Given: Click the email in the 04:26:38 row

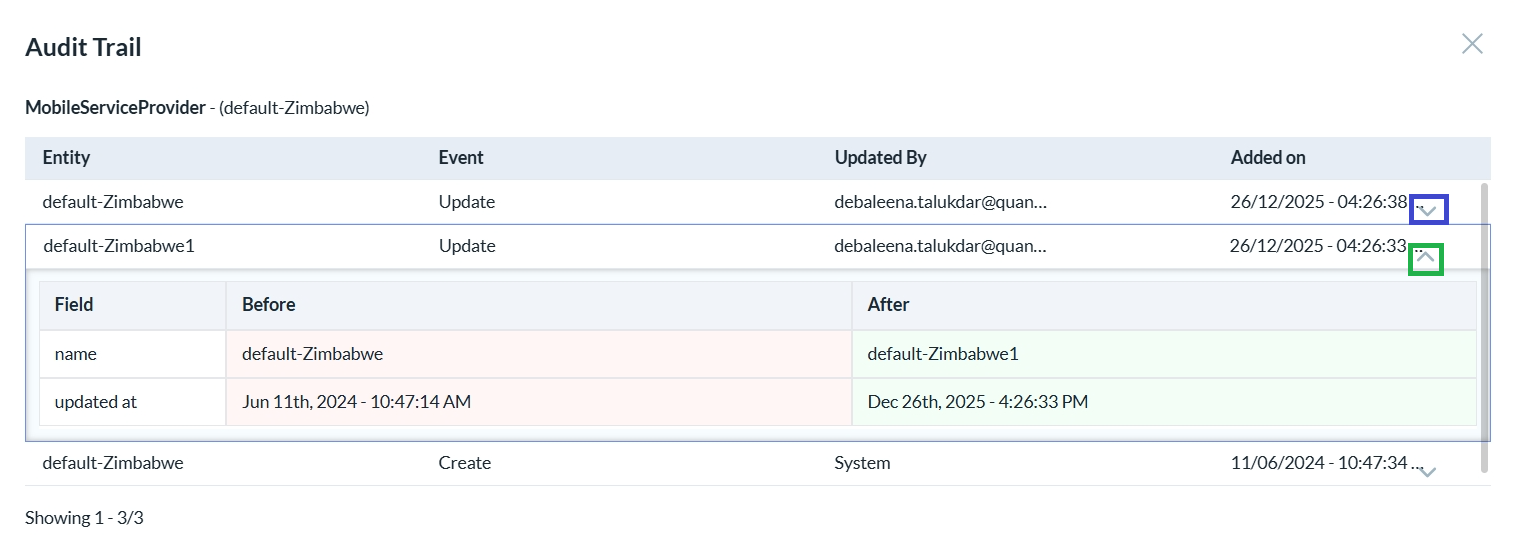Looking at the screenshot, I should click(x=940, y=202).
